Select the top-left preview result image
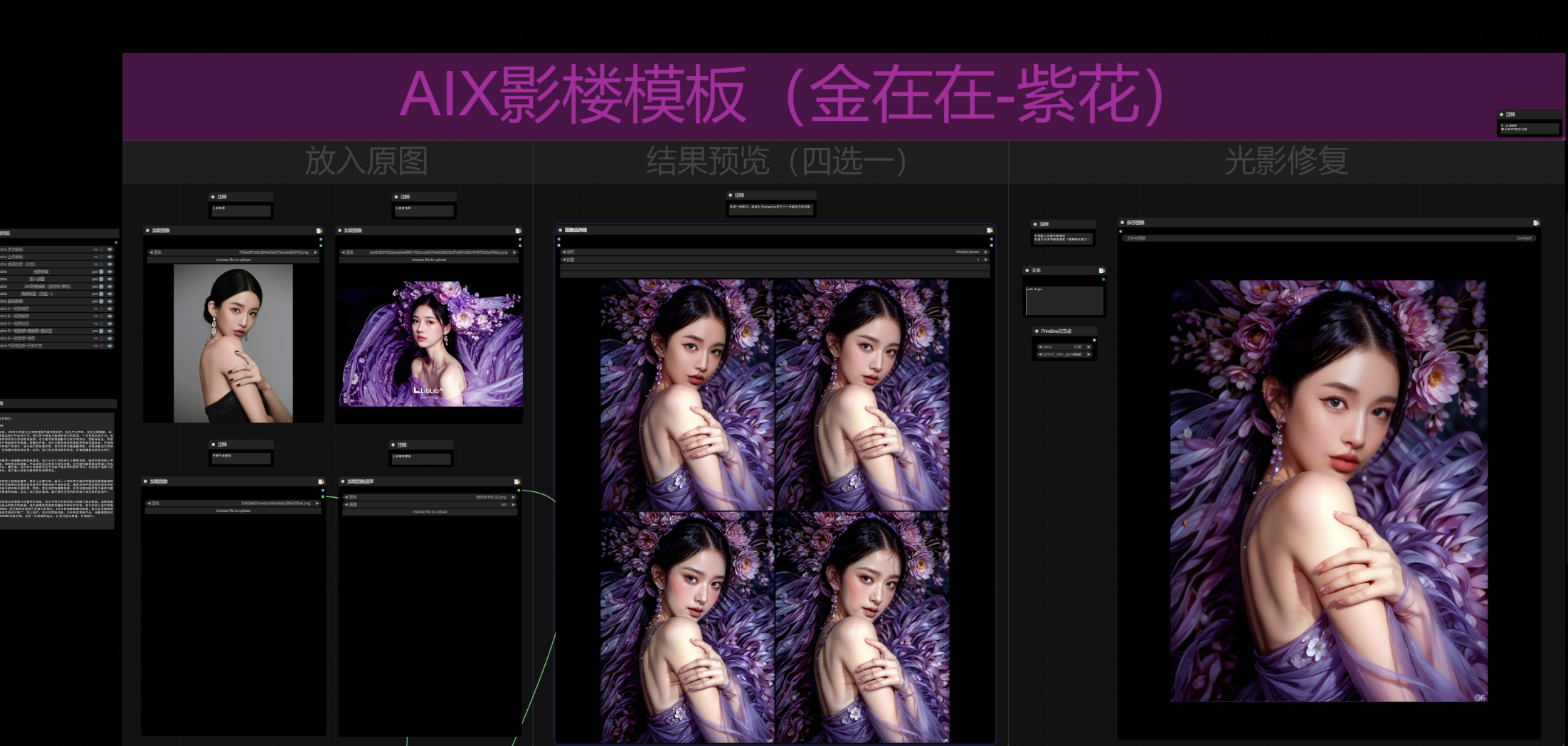 687,395
